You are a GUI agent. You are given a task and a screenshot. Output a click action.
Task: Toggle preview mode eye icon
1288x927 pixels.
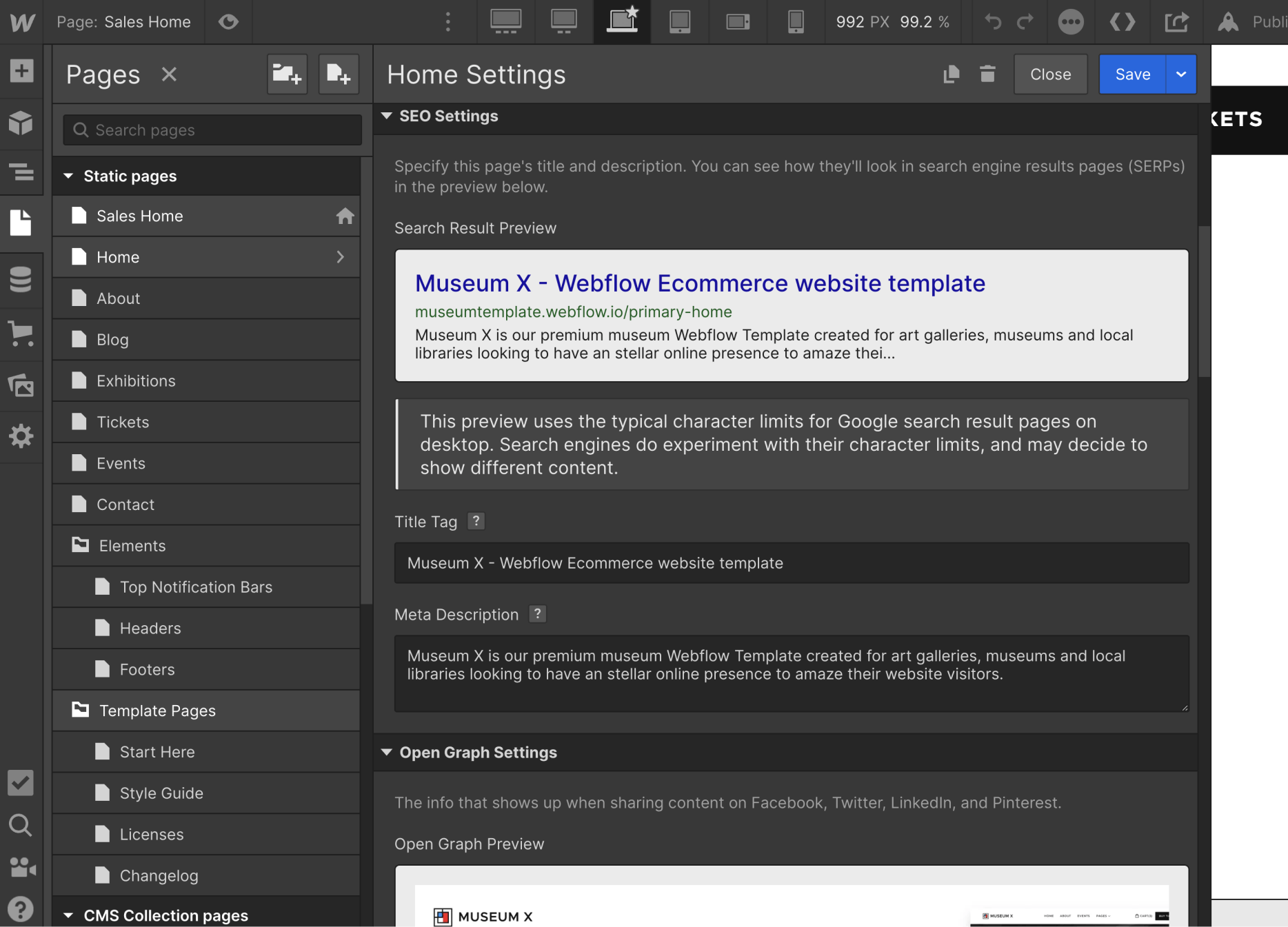(228, 22)
